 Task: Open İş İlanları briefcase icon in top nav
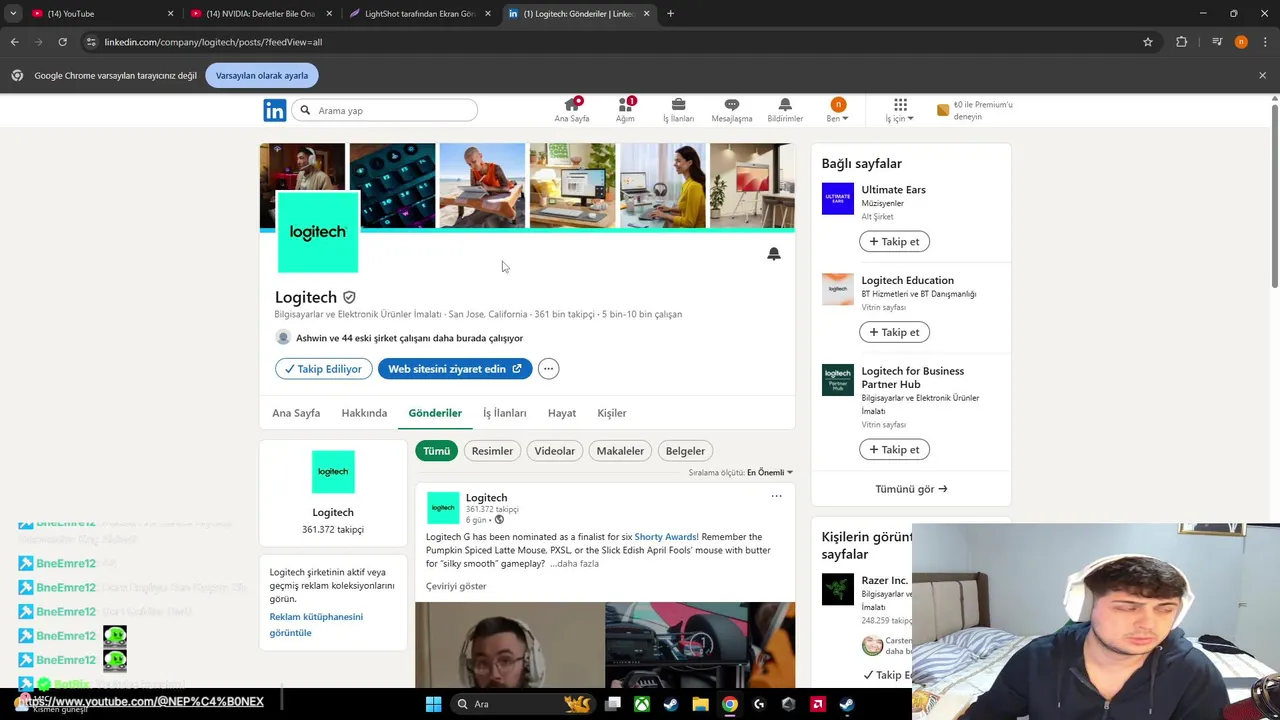click(678, 110)
